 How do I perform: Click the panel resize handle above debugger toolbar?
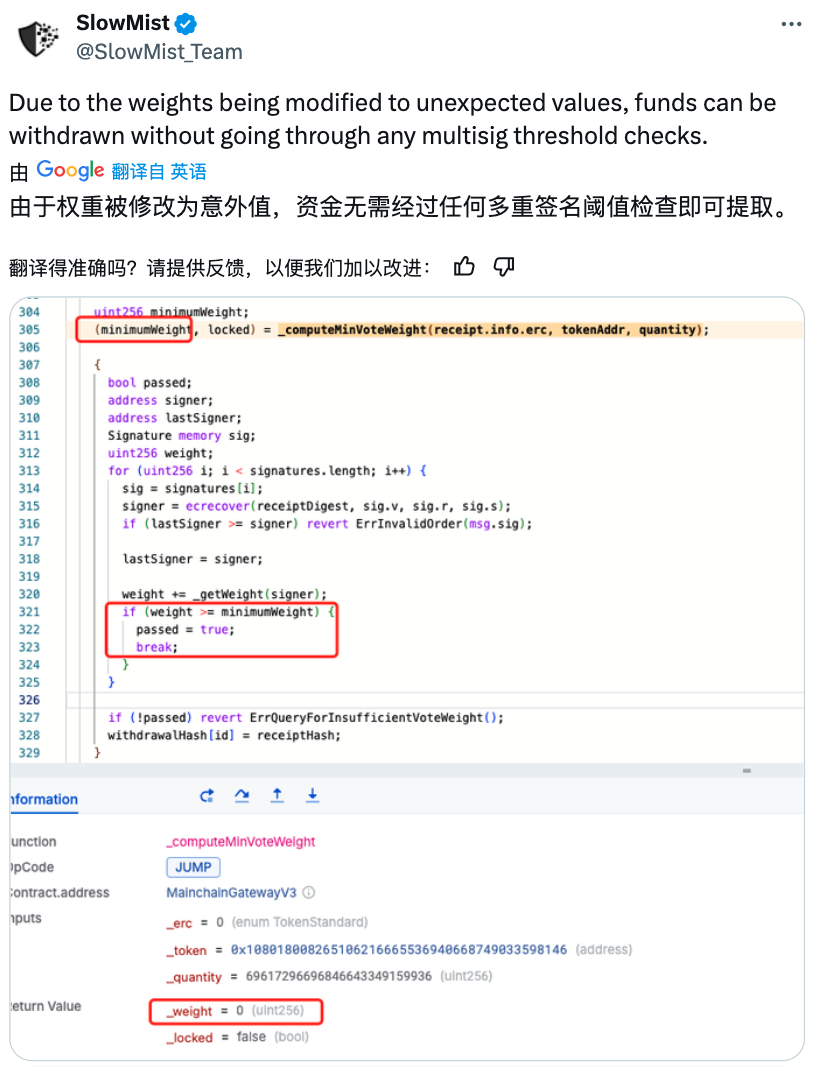coord(746,771)
